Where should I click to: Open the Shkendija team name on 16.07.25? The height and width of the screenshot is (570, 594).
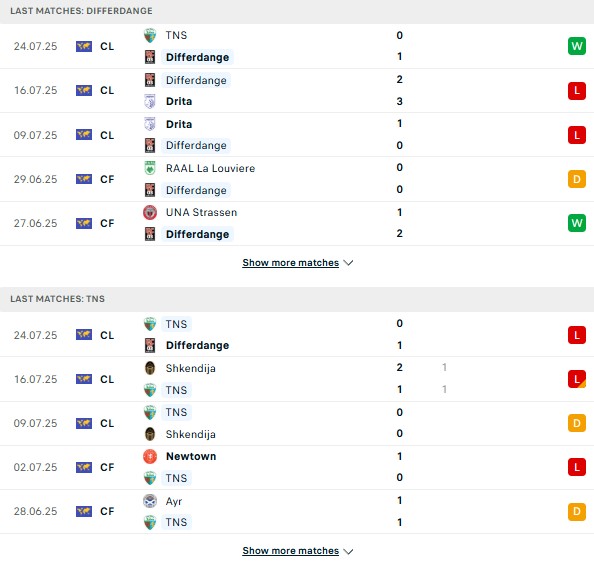[x=191, y=368]
